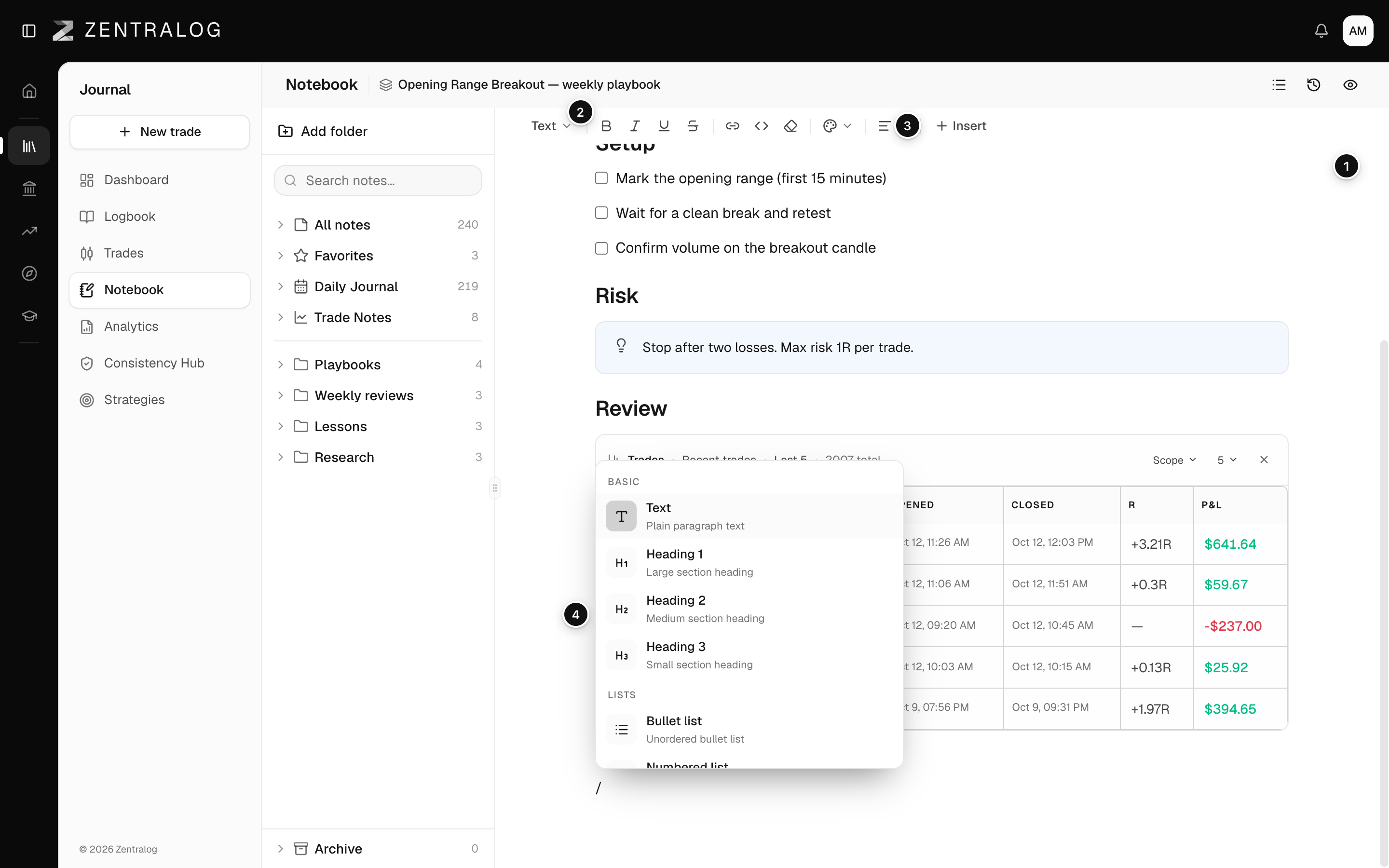Screen dimensions: 1389x868
Task: Apply italic formatting
Action: [x=635, y=126]
